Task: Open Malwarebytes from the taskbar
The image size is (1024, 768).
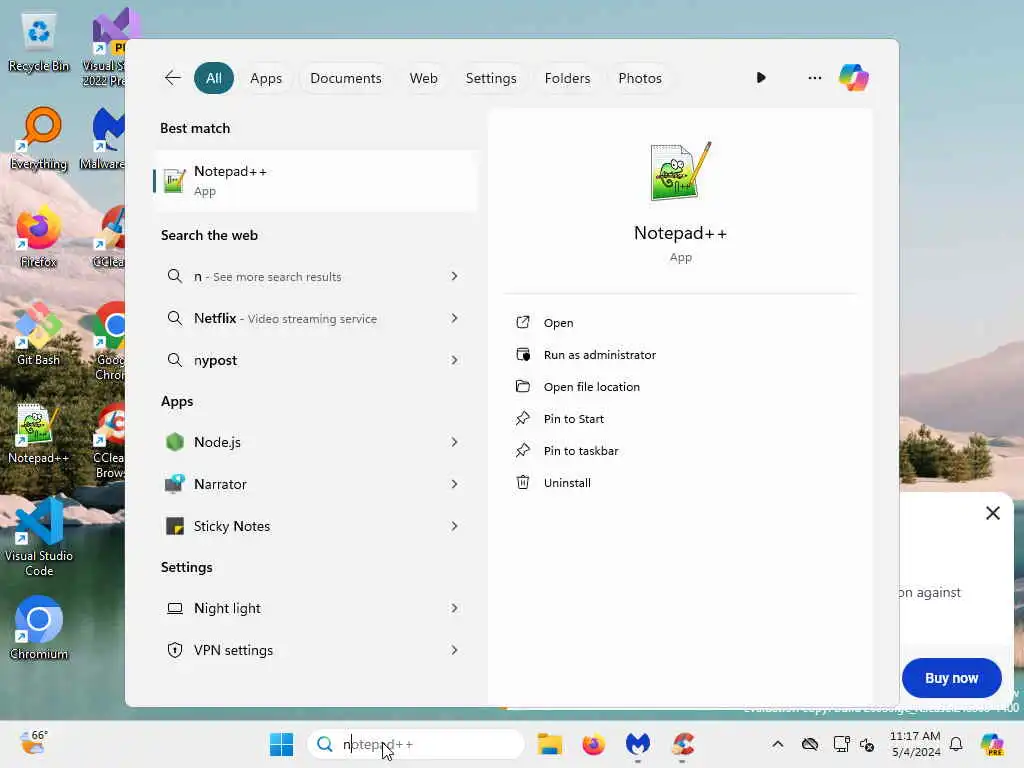Action: tap(638, 744)
